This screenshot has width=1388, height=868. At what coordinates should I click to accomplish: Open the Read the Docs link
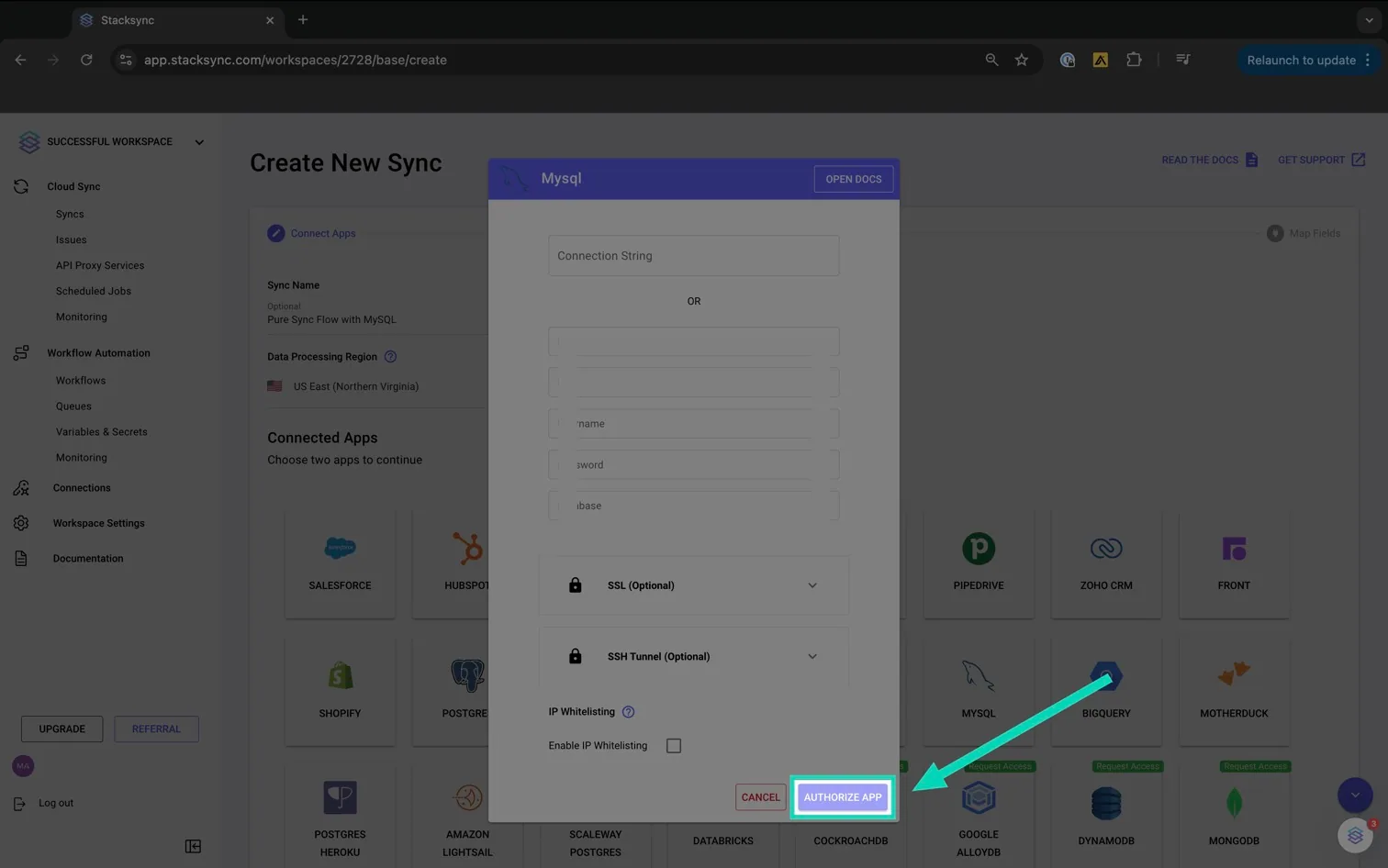coord(1209,160)
